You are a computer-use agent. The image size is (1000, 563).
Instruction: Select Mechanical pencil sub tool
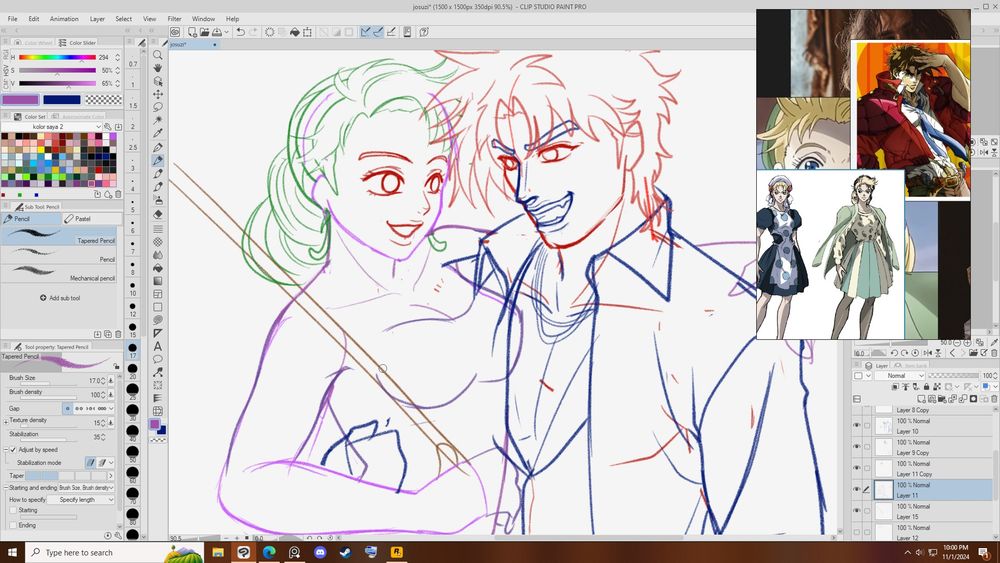(59, 274)
